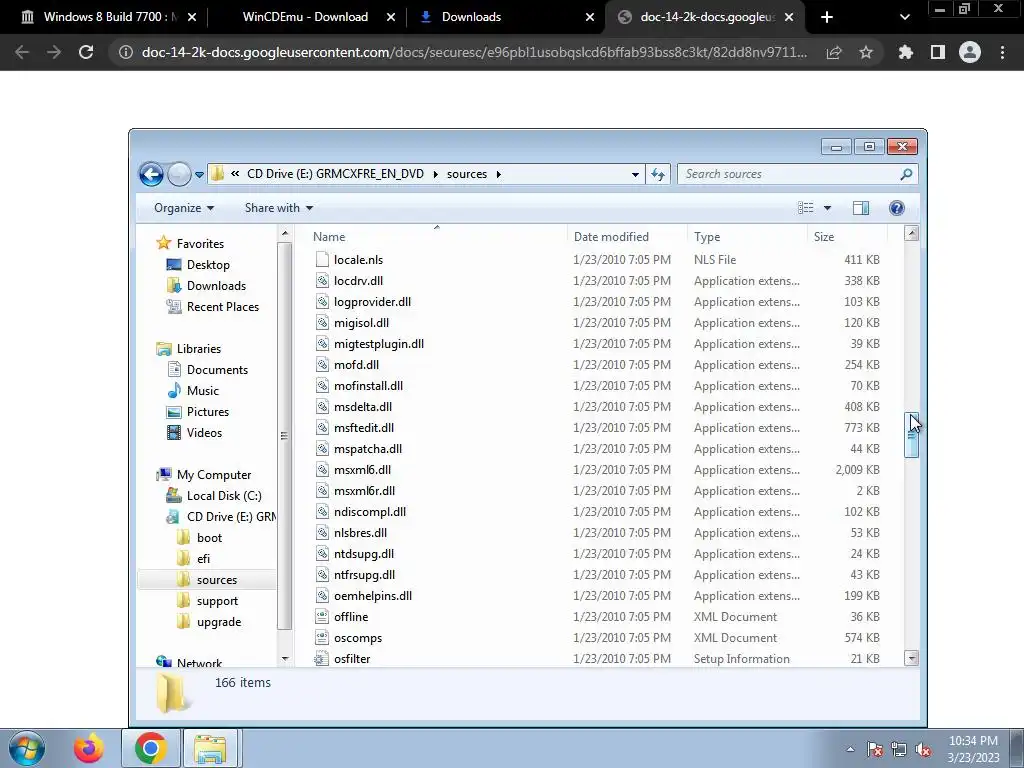Select the offline XML document icon

click(322, 616)
